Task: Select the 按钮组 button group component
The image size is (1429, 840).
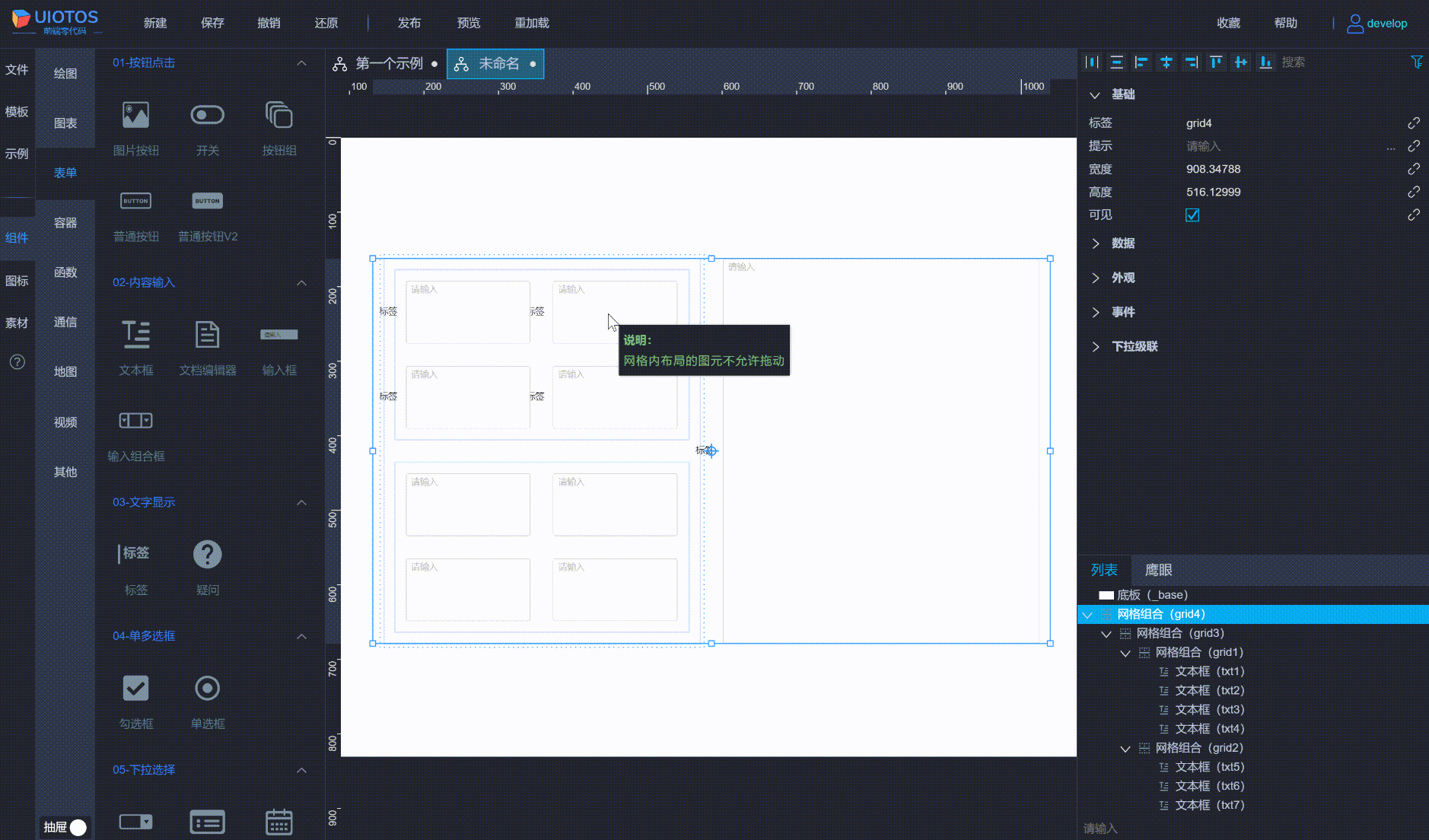Action: pos(278,116)
